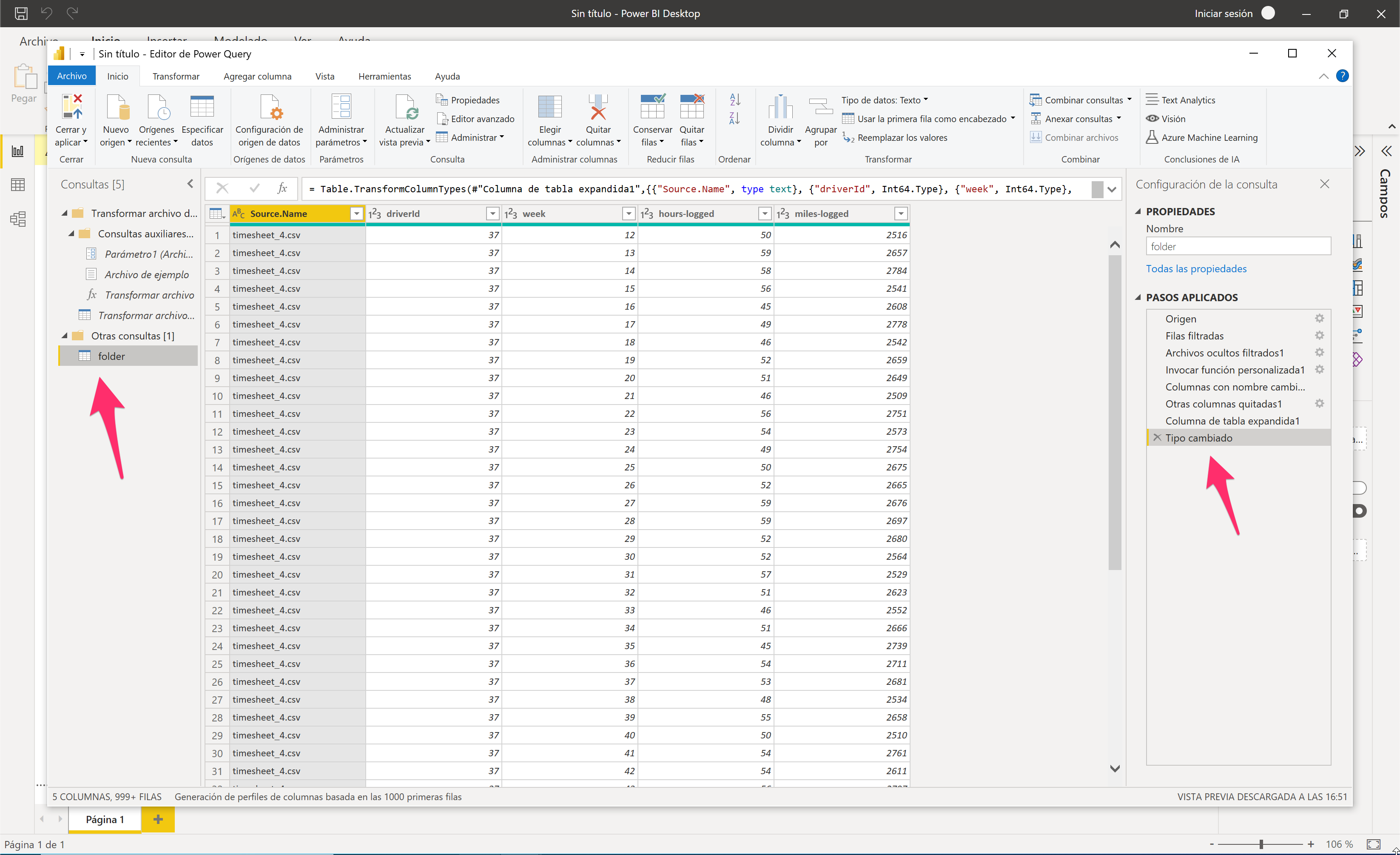Click Especificar datos table icon
The width and height of the screenshot is (1400, 855).
point(202,106)
